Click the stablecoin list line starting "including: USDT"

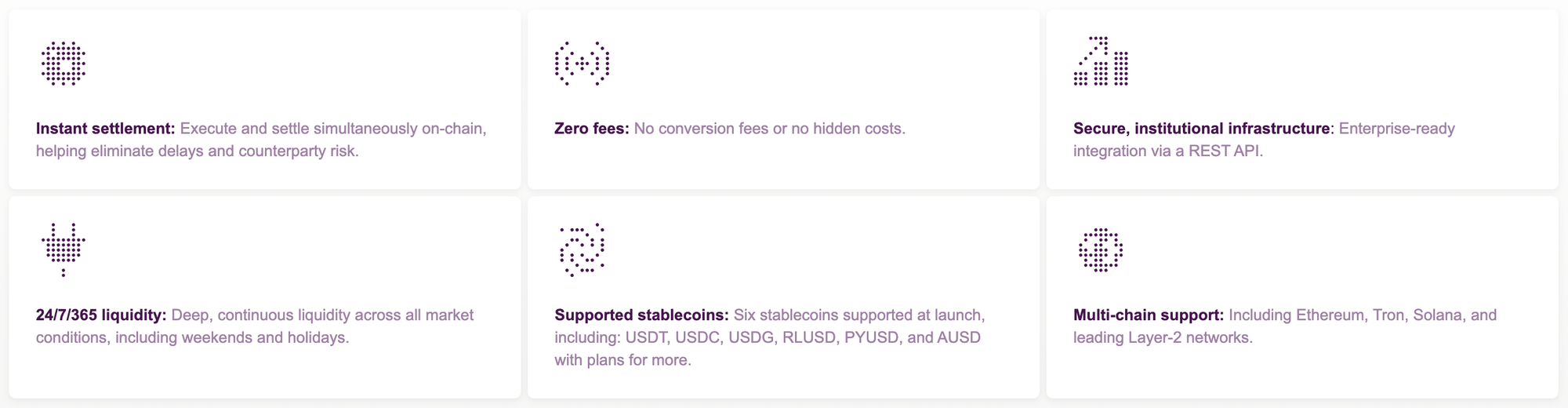(x=767, y=338)
